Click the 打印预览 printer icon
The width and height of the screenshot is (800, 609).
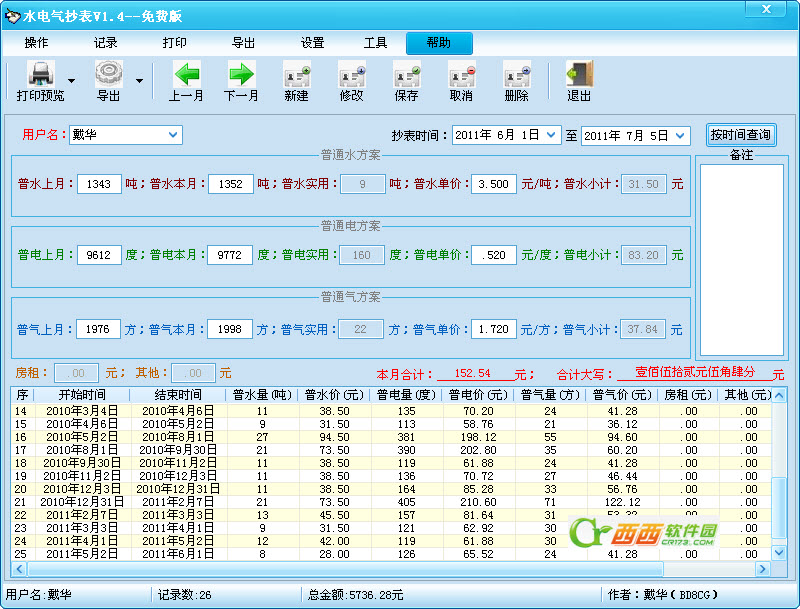40,74
